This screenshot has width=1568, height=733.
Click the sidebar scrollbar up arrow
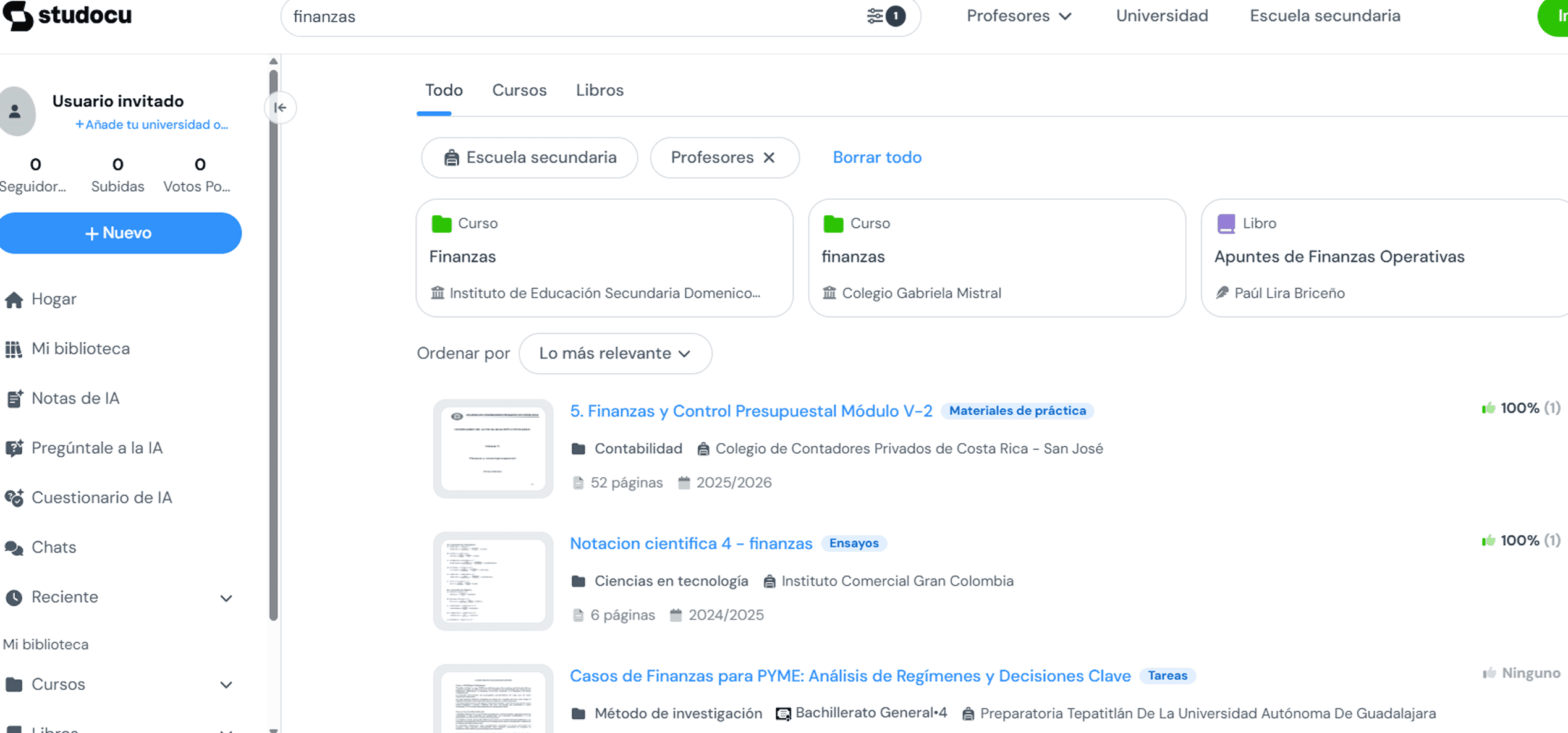pos(273,61)
